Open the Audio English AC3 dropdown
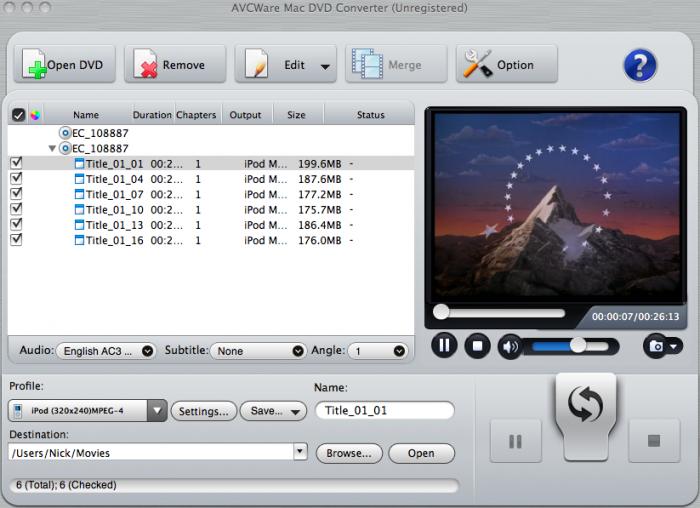 (x=105, y=351)
